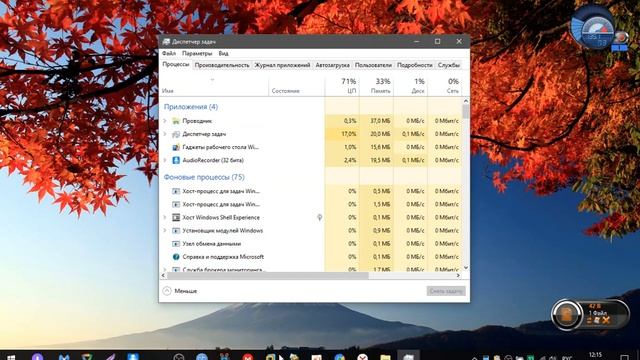Open the Windows Start button
The width and height of the screenshot is (640, 360).
click(x=11, y=357)
